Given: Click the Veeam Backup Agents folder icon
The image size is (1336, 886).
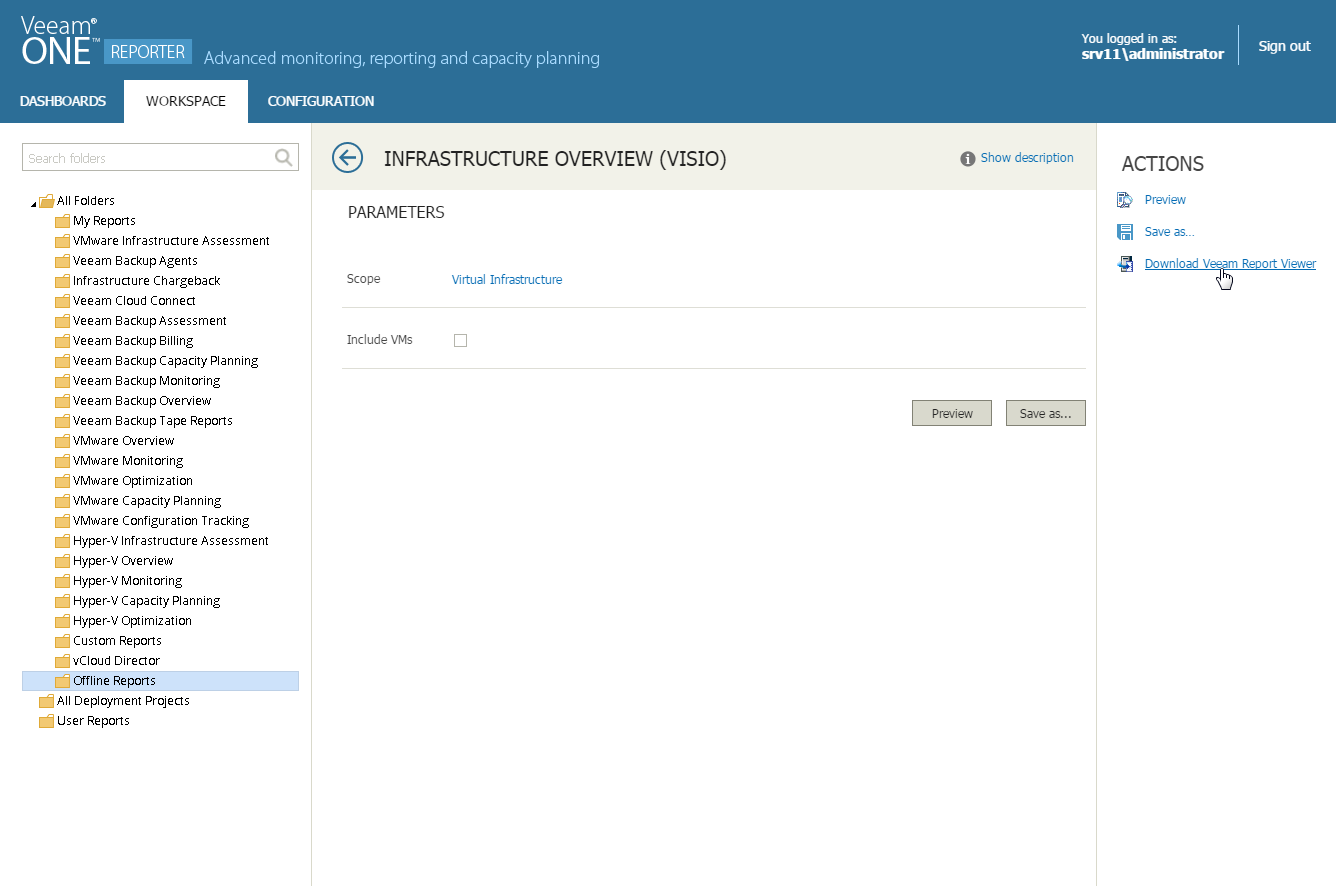Looking at the screenshot, I should 62,261.
